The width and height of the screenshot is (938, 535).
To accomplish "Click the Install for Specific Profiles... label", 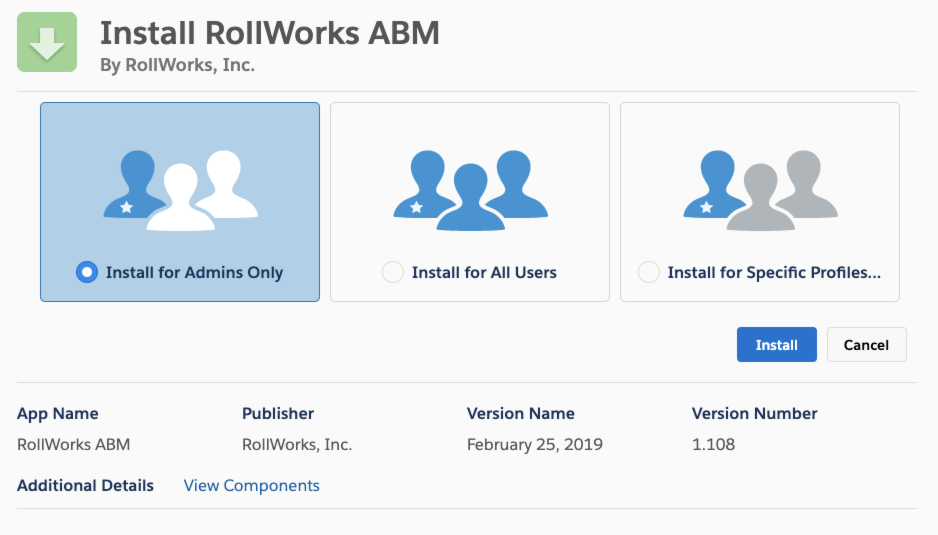I will [x=774, y=272].
